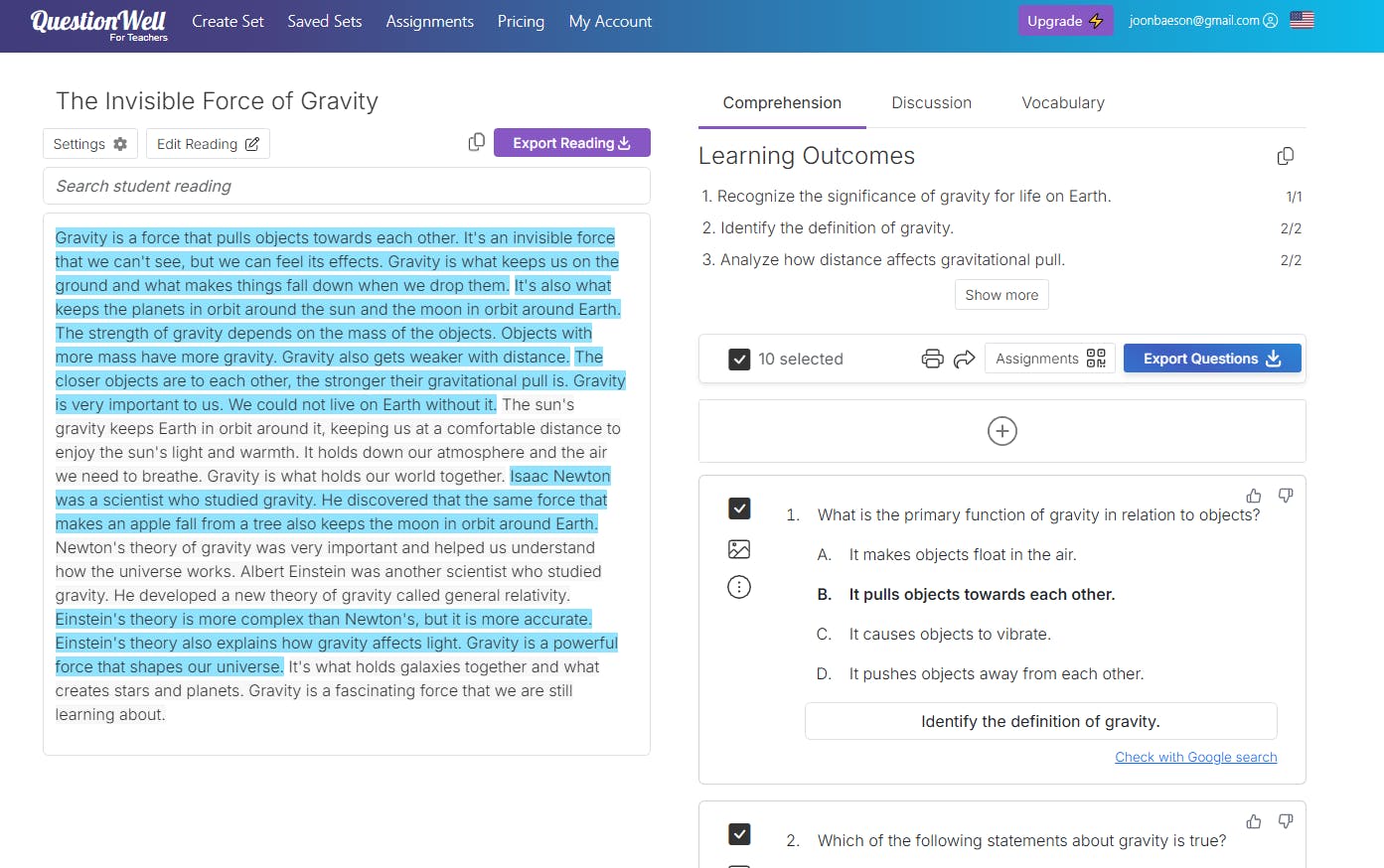Screen dimensions: 1384x868
Task: Click the share arrow icon
Action: click(x=964, y=360)
